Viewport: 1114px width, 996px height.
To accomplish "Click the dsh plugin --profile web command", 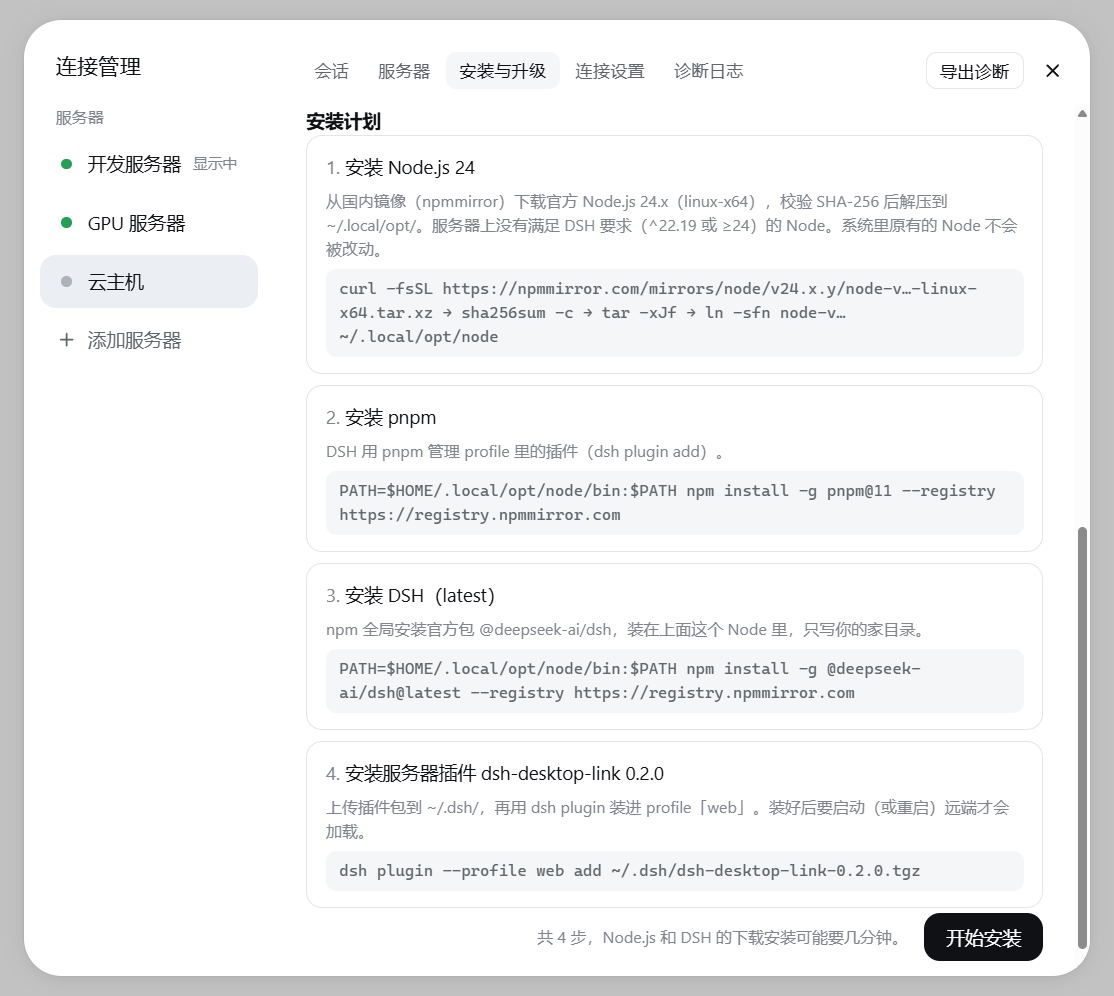I will pyautogui.click(x=674, y=871).
